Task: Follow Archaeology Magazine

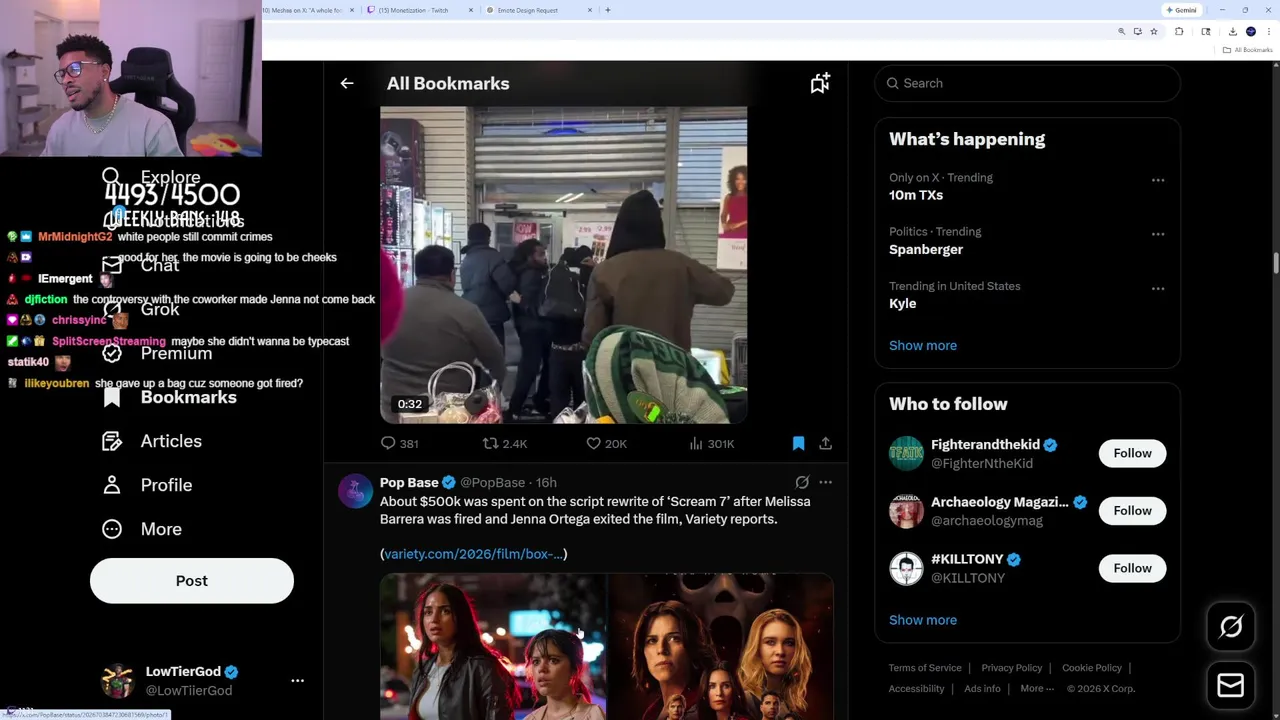Action: 1132,511
